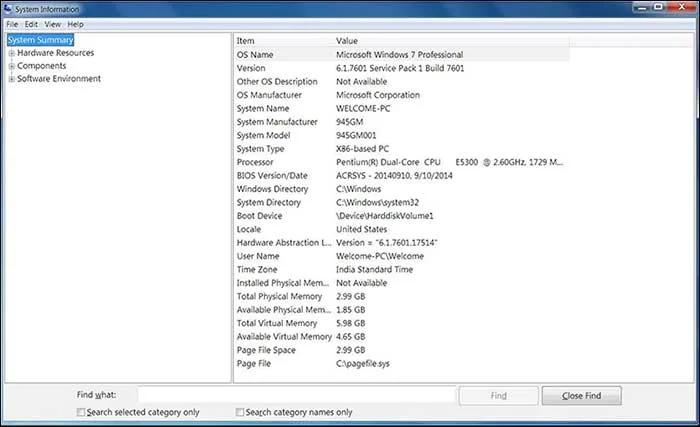This screenshot has width=700, height=427.
Task: Click the System Information title bar icon
Action: pos(8,8)
